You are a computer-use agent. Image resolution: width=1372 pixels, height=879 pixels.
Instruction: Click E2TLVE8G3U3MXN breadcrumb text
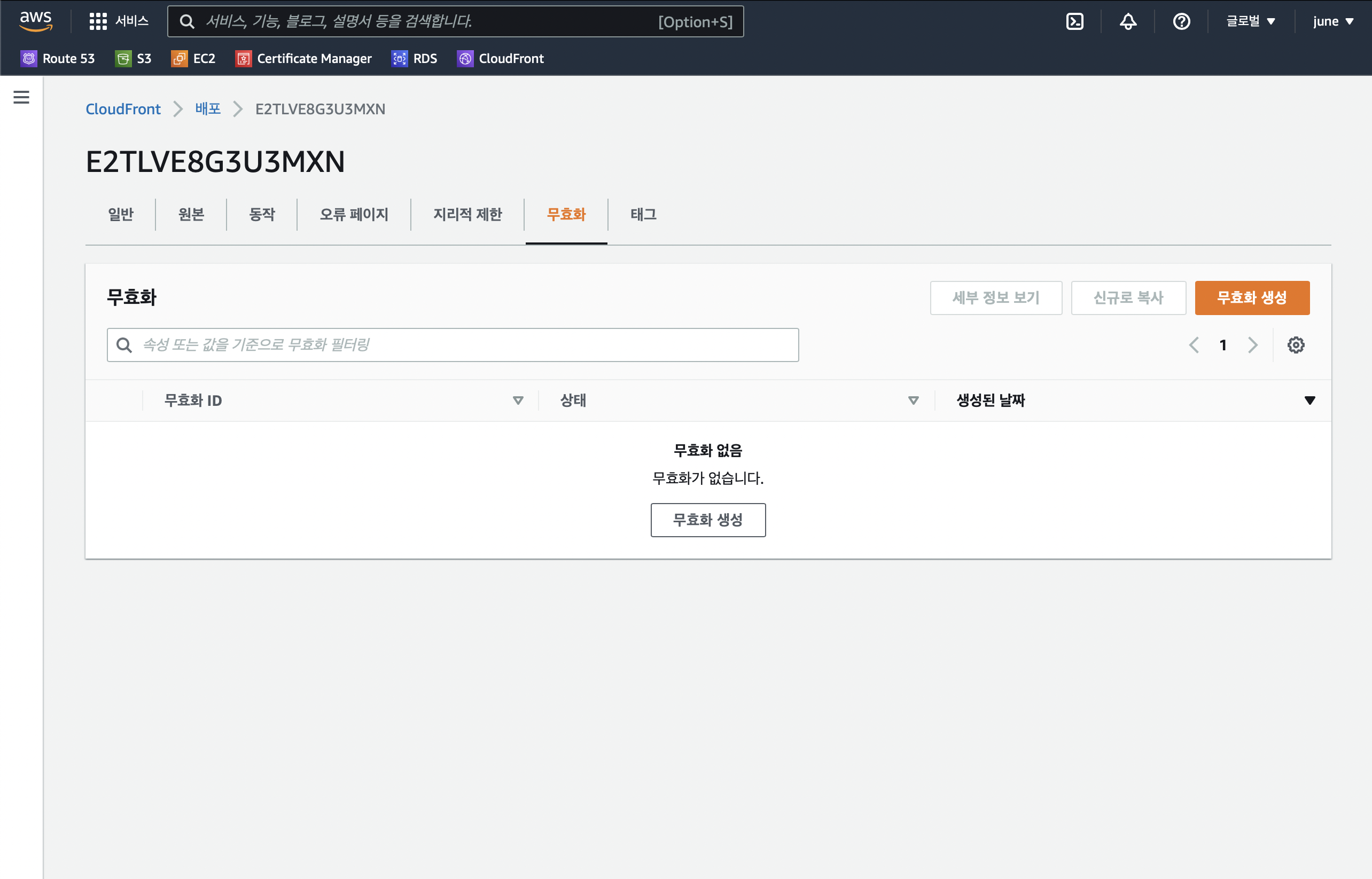pos(319,109)
